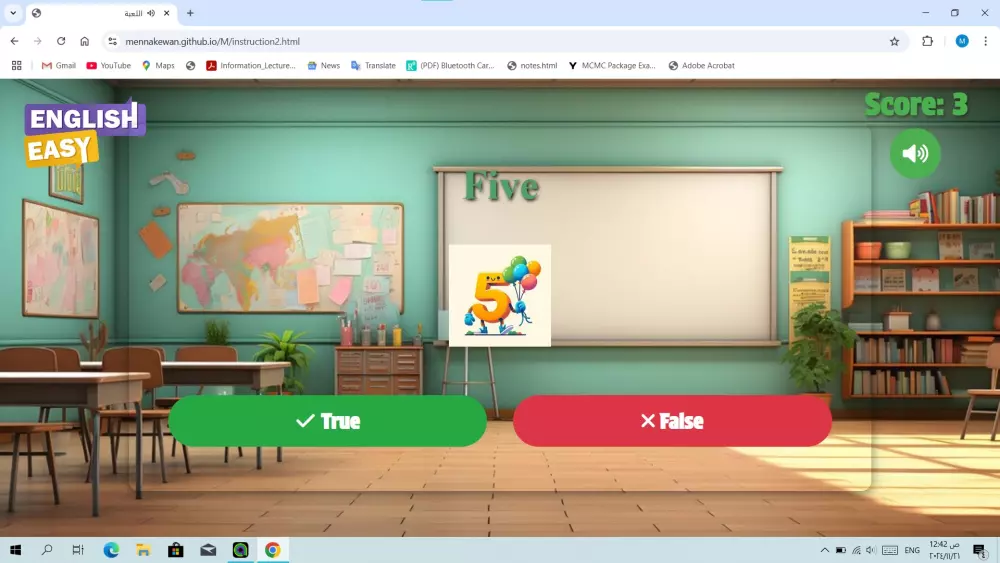1000x563 pixels.
Task: Open network settings tray icon
Action: coord(856,550)
